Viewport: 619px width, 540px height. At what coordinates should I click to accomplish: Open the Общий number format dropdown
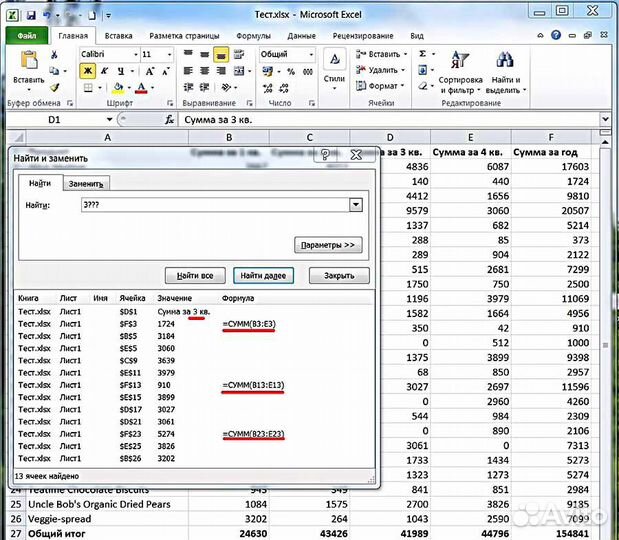311,54
